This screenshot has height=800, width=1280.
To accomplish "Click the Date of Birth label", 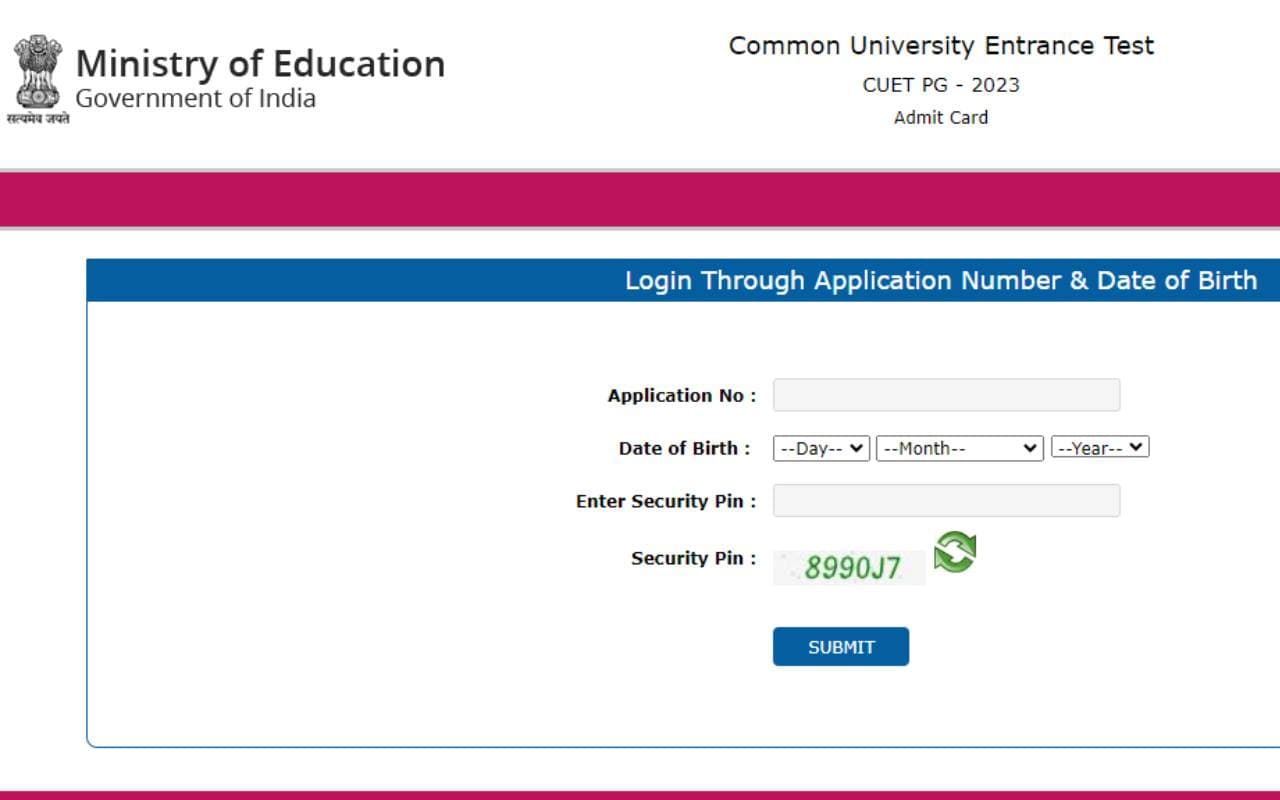I will click(681, 448).
